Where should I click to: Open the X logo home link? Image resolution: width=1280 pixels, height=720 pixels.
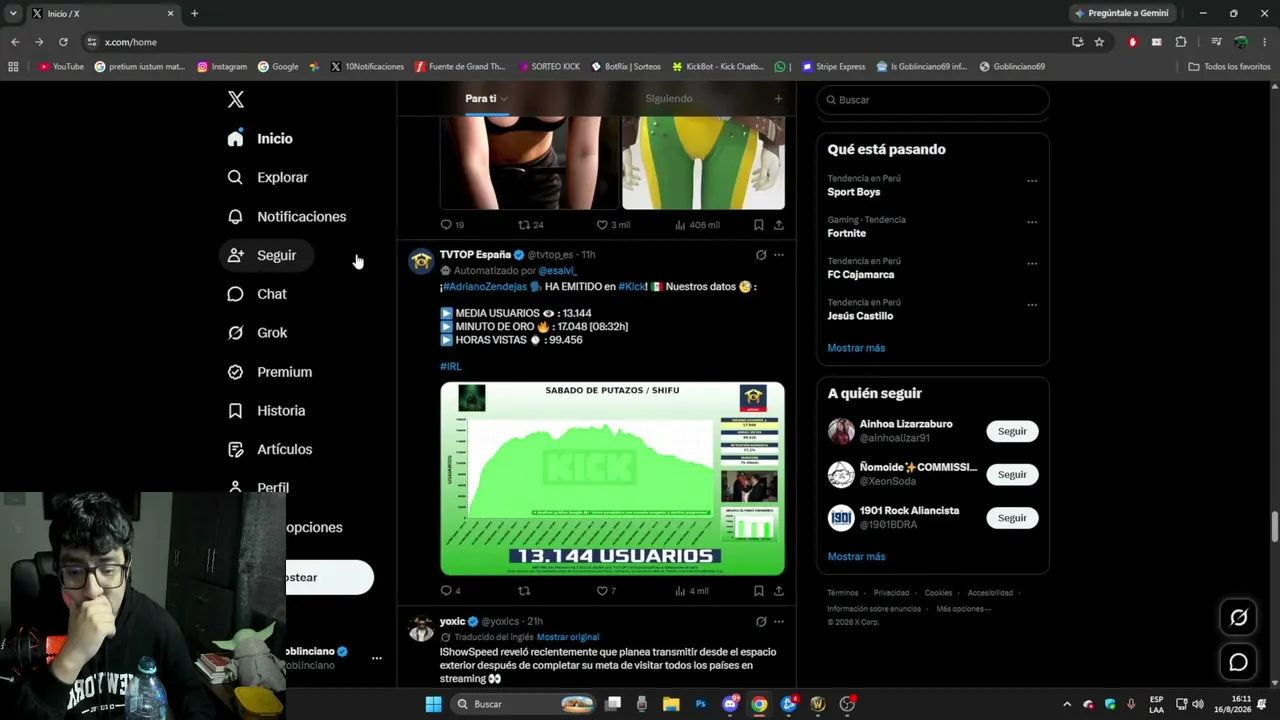click(x=236, y=99)
